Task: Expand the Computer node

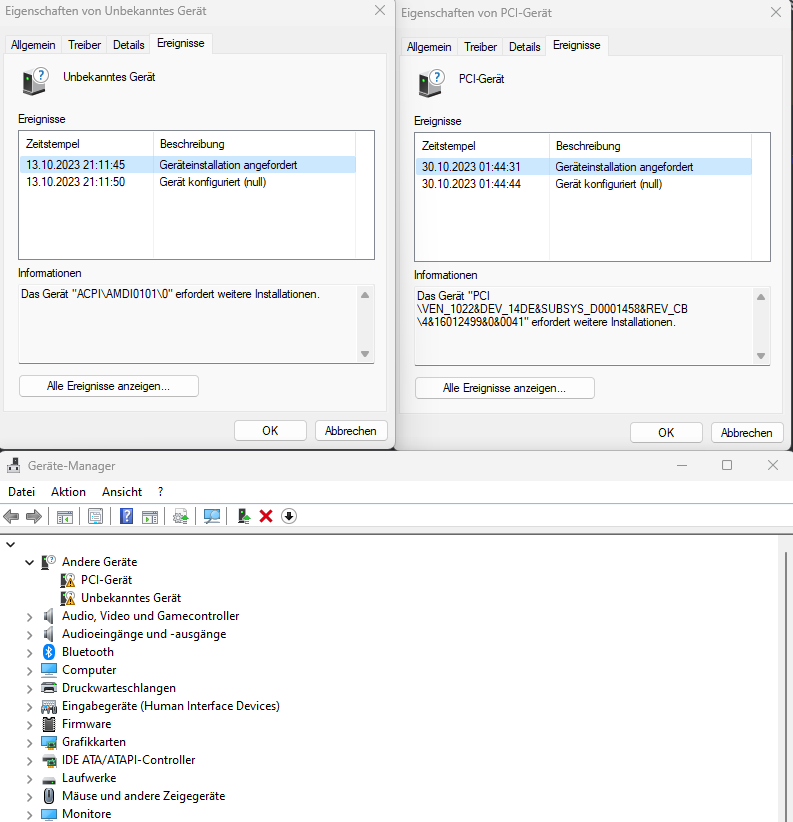Action: [29, 671]
